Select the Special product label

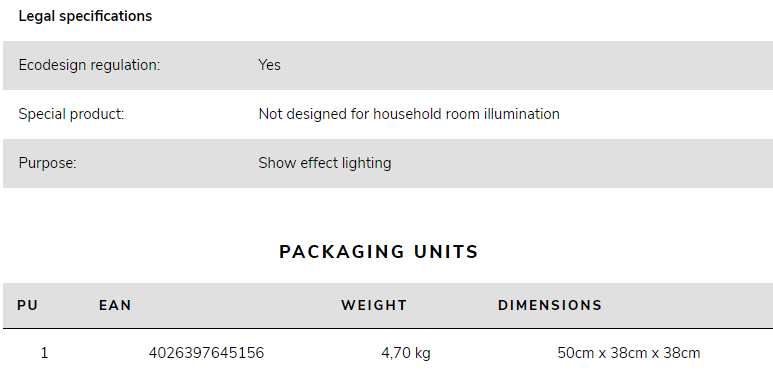pyautogui.click(x=71, y=114)
